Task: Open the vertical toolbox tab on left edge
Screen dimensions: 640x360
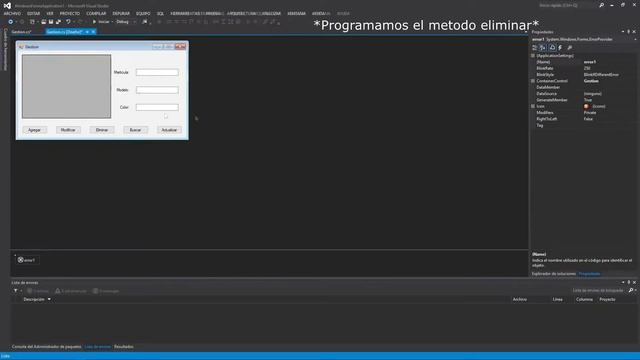Action: (x=5, y=49)
